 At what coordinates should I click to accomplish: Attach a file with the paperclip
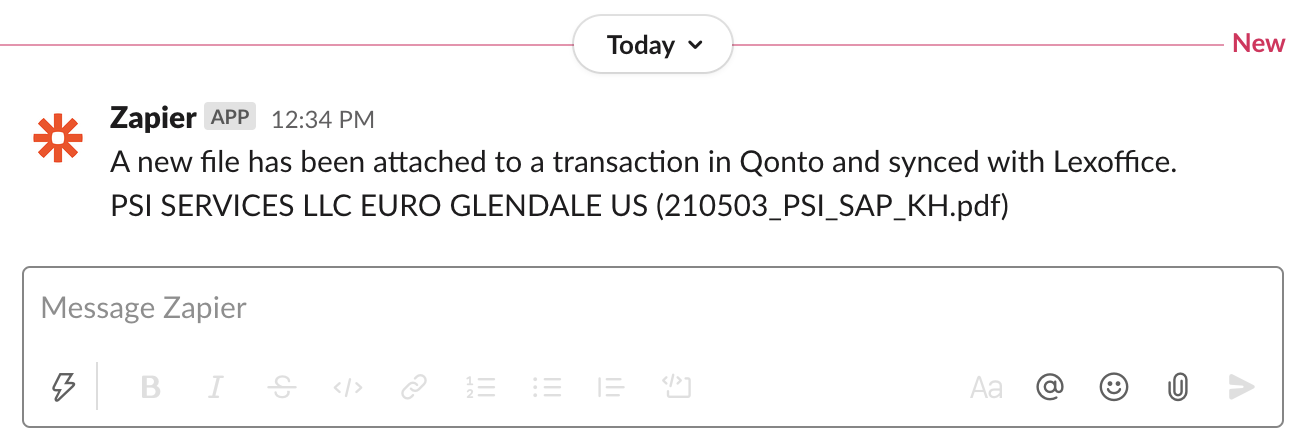pos(1177,387)
